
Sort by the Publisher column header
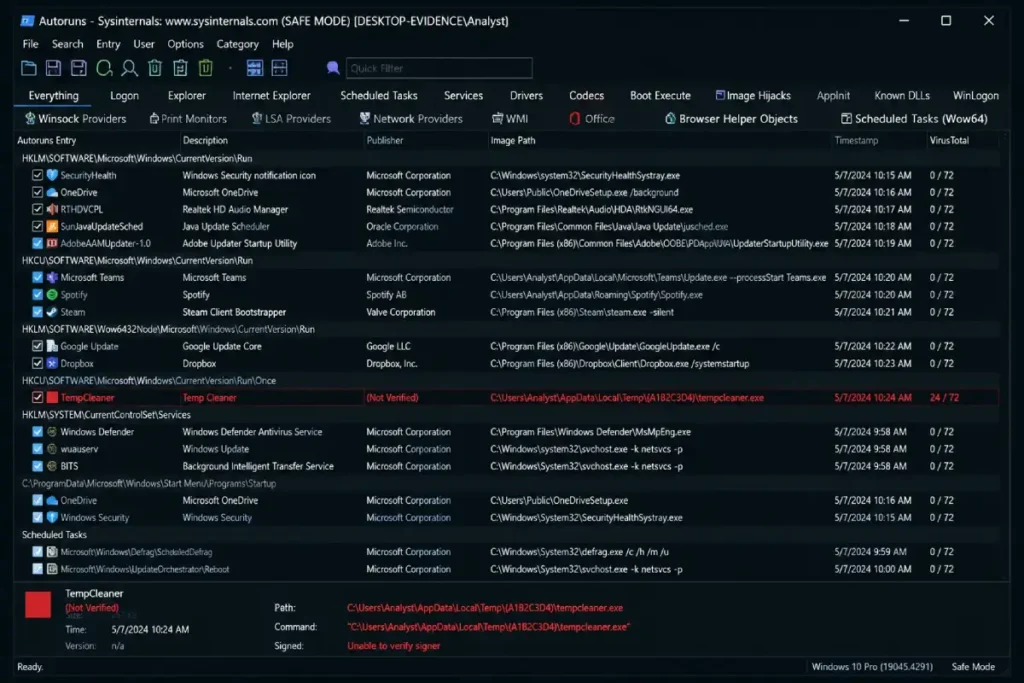[385, 140]
